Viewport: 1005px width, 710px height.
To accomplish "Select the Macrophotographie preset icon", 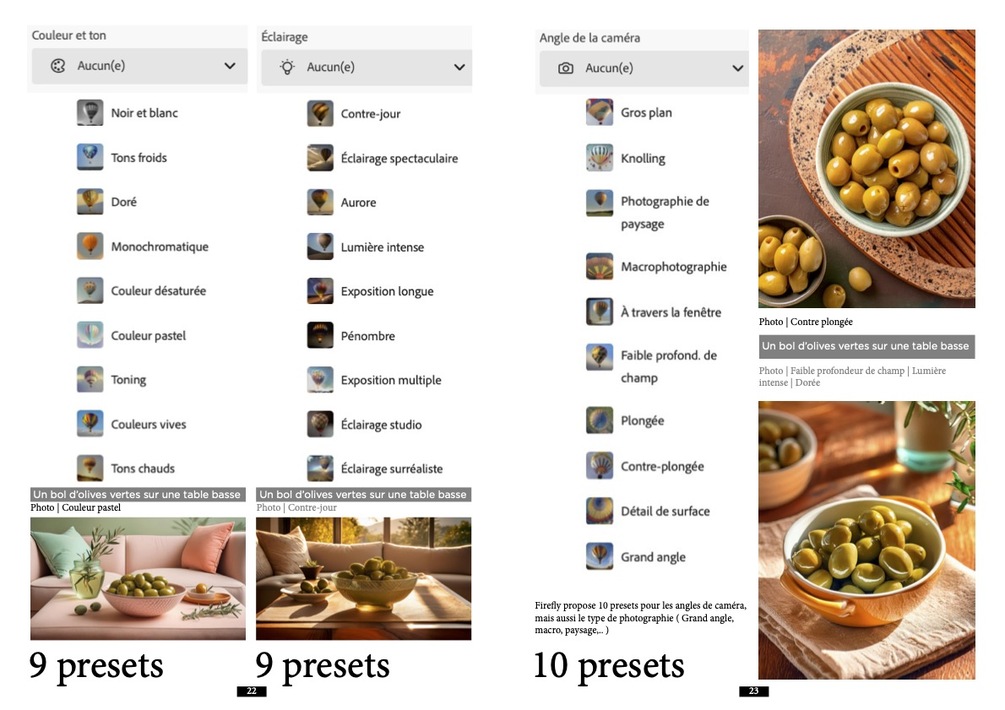I will 599,267.
